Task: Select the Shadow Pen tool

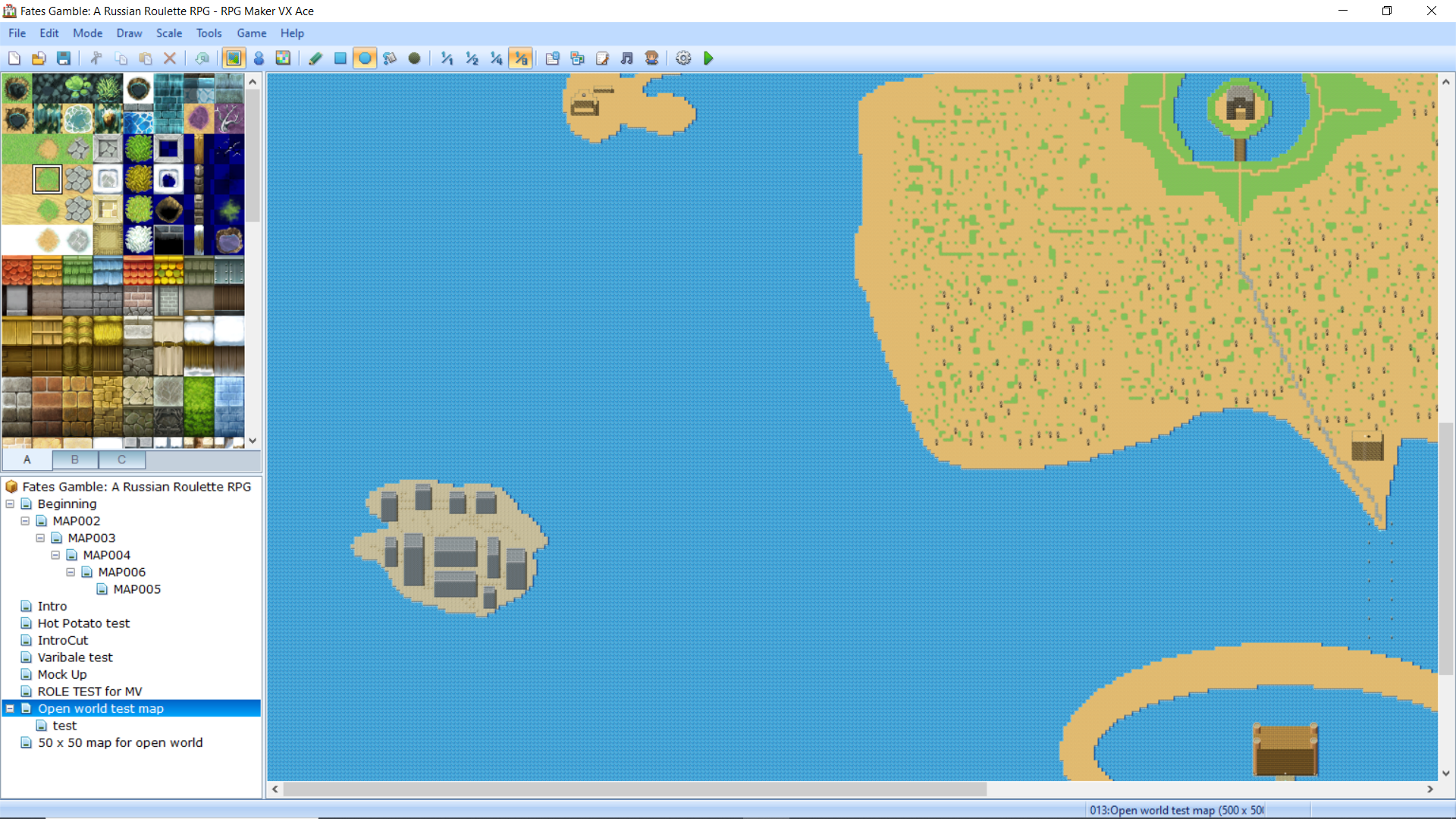Action: 414,58
